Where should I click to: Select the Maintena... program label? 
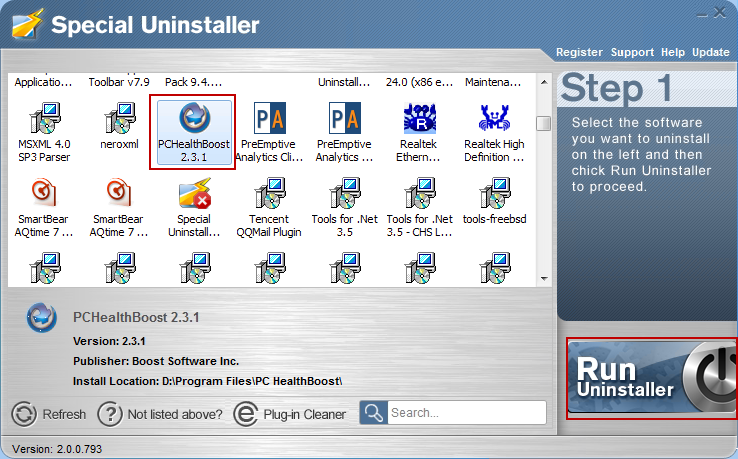point(493,82)
